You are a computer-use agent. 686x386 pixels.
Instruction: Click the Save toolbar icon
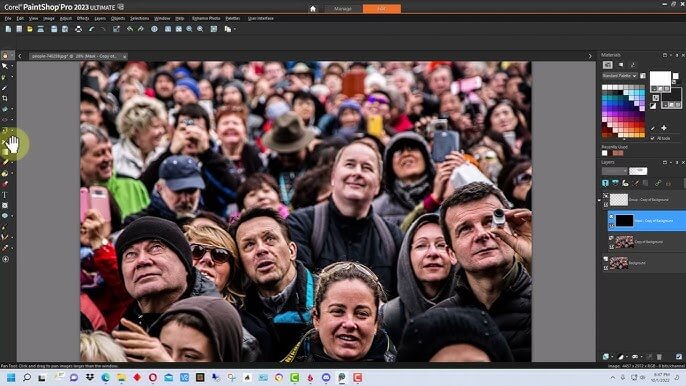(54, 29)
